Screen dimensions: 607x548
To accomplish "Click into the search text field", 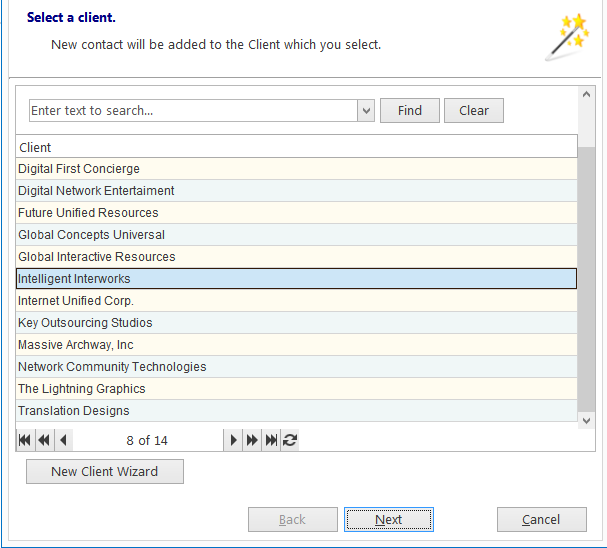I will pyautogui.click(x=193, y=111).
